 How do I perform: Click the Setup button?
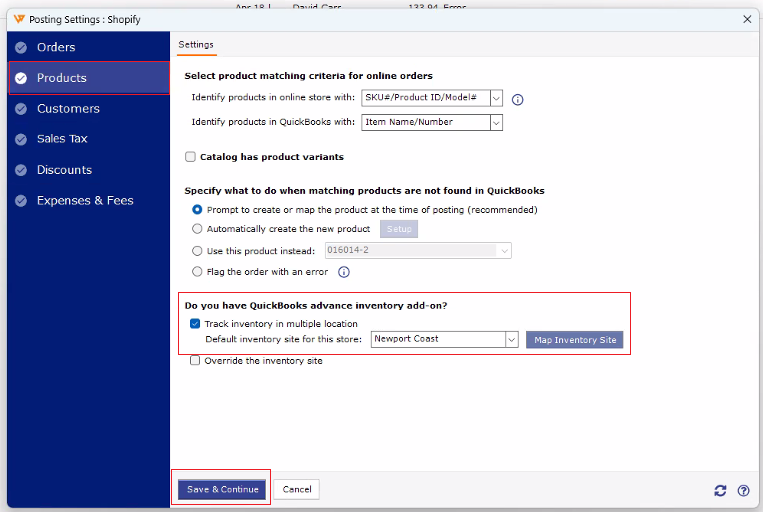coord(399,229)
